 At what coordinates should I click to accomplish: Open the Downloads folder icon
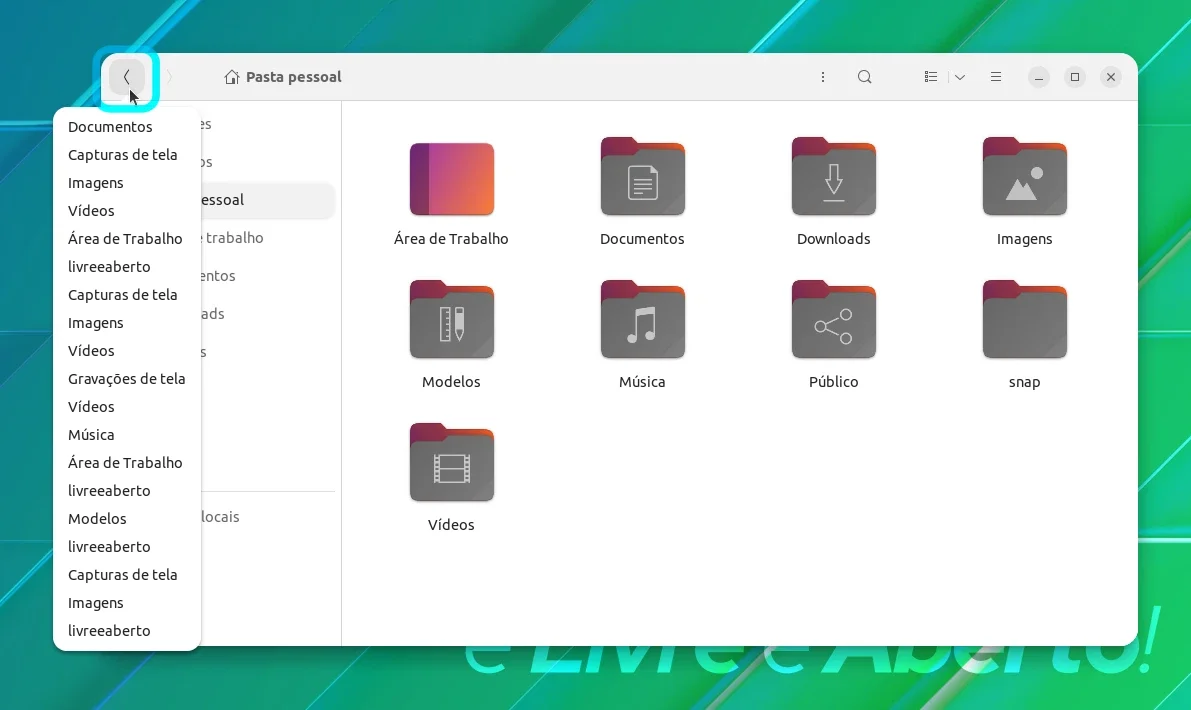[x=833, y=177]
